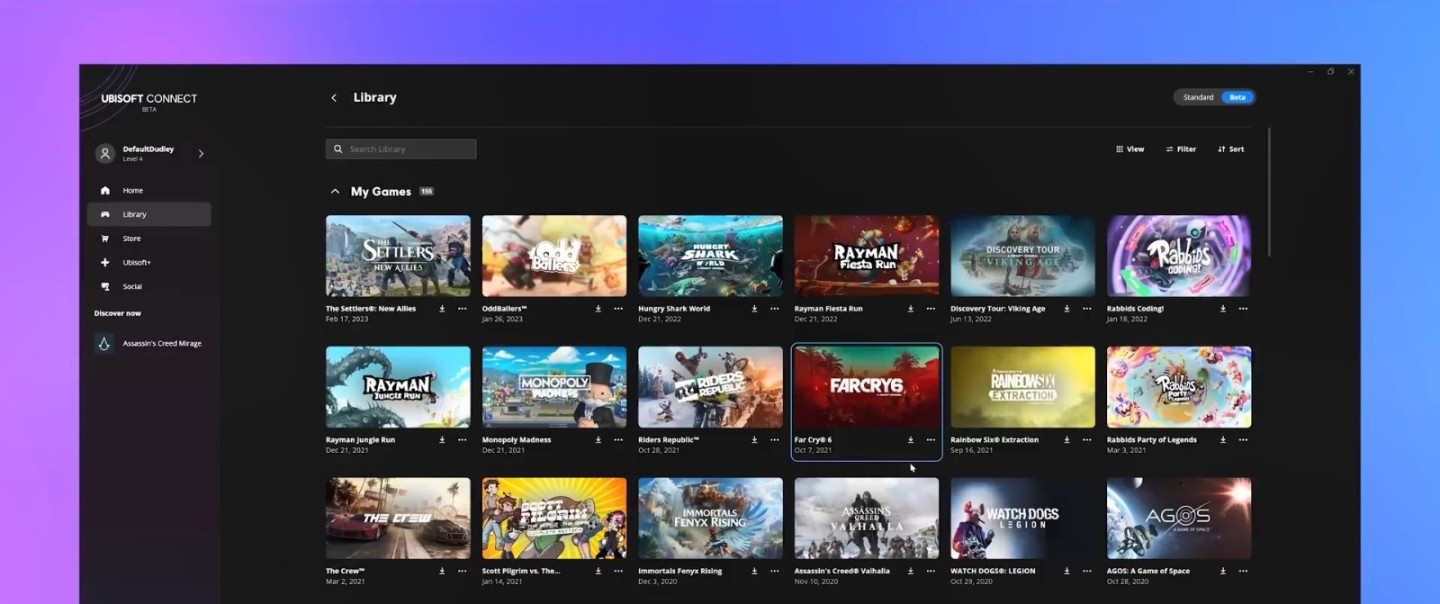
Task: Open the Filter dropdown
Action: tap(1181, 149)
